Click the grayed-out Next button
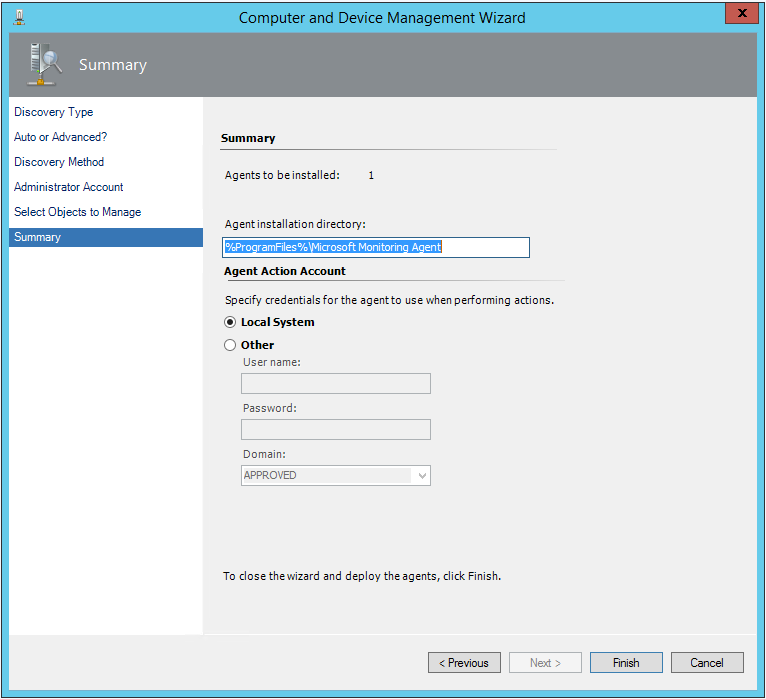The height and width of the screenshot is (699, 766). pos(545,663)
